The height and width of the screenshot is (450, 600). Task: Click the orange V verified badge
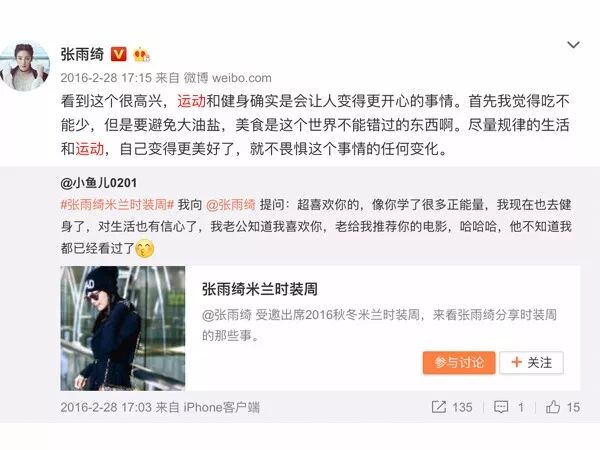click(x=119, y=54)
